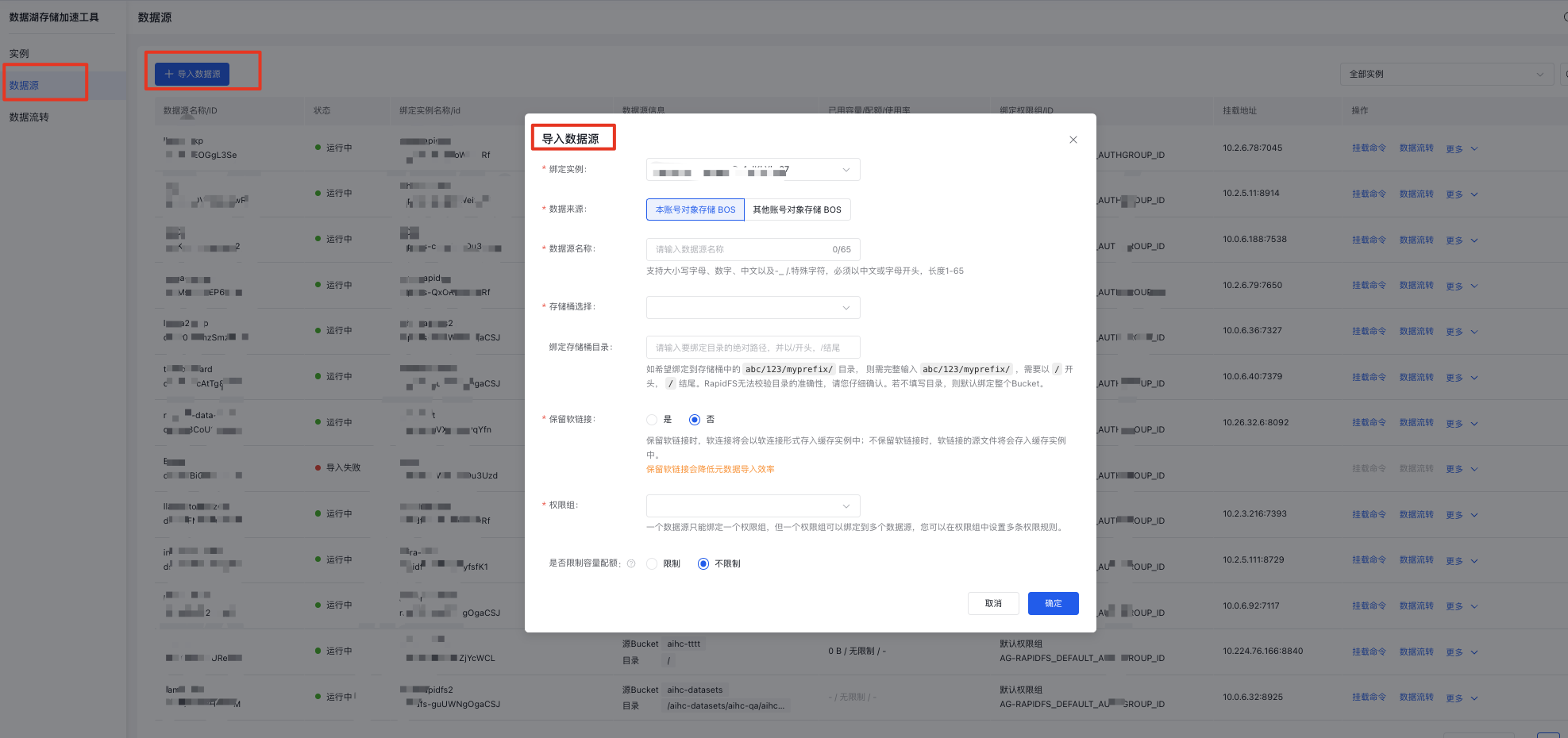The image size is (1568, 738).
Task: Click 挂载命令 in the 10.2.6.78:7045 row
Action: (1369, 148)
